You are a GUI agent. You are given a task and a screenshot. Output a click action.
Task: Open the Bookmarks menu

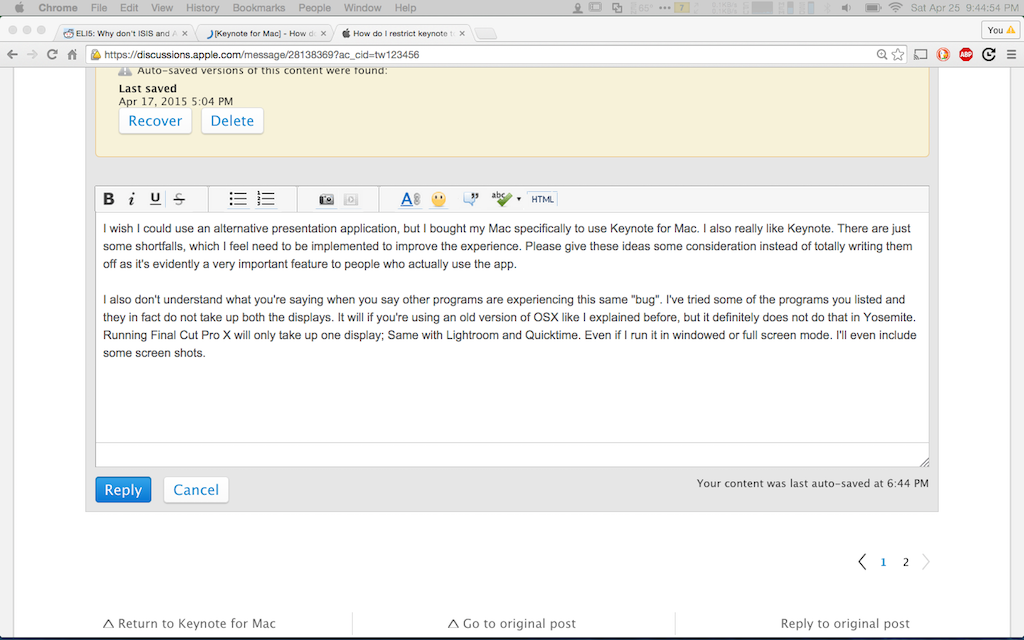coord(259,8)
